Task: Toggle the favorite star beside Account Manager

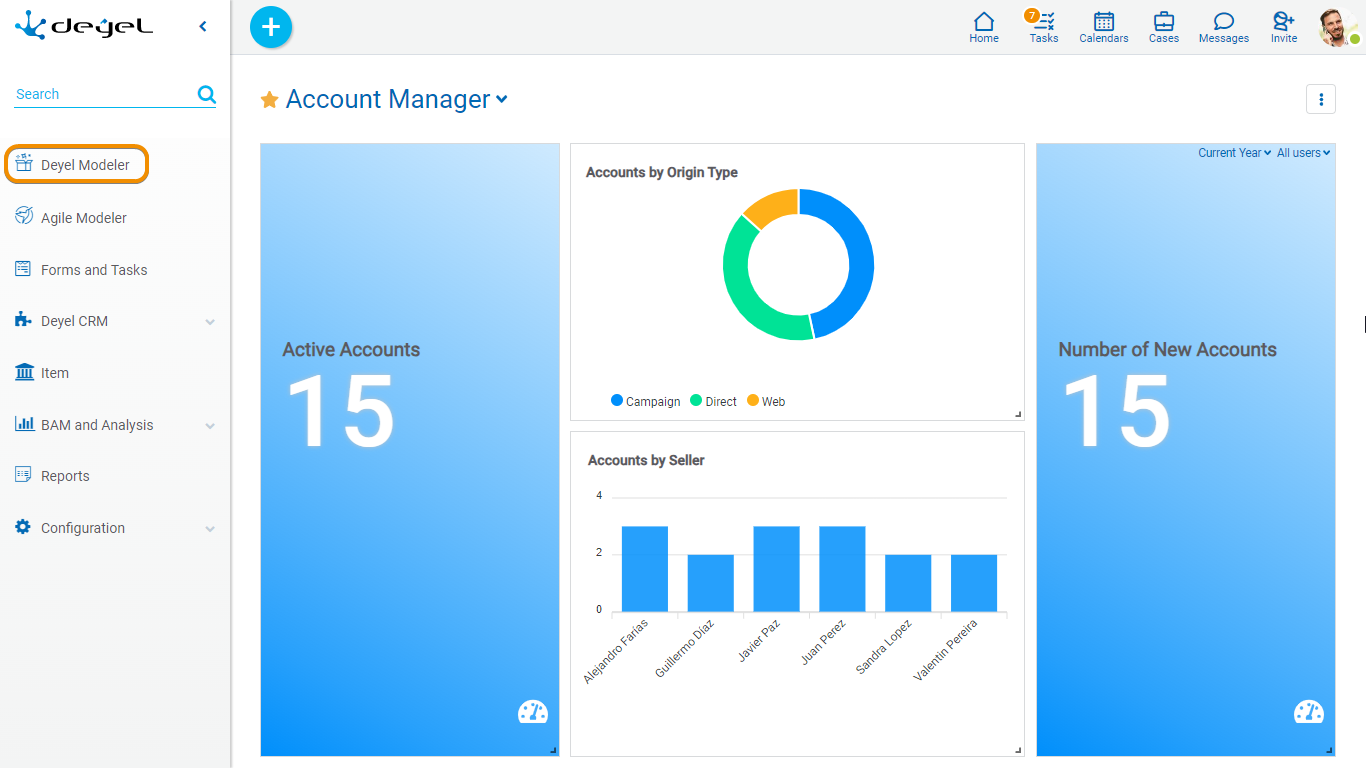Action: [x=269, y=100]
